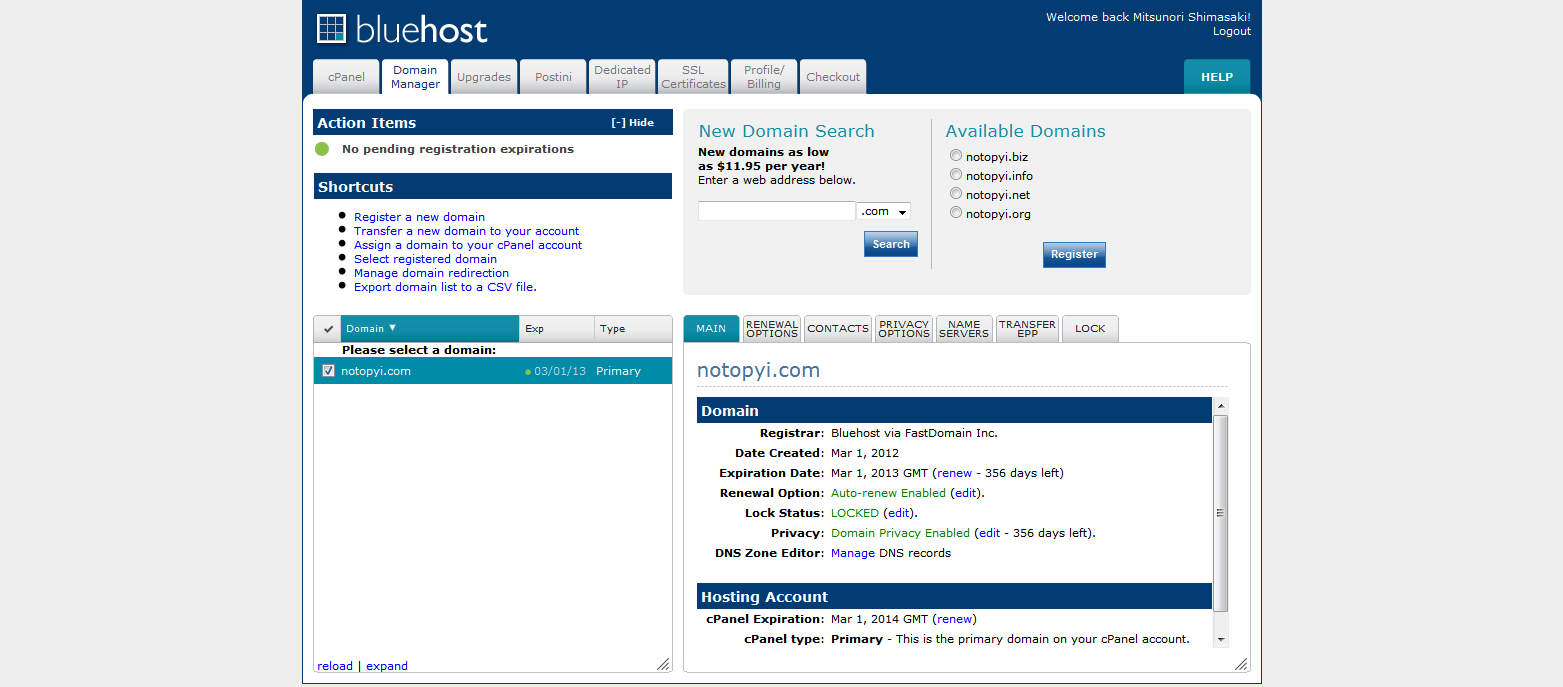Open Select registered domain link
The width and height of the screenshot is (1563, 687).
click(x=425, y=259)
